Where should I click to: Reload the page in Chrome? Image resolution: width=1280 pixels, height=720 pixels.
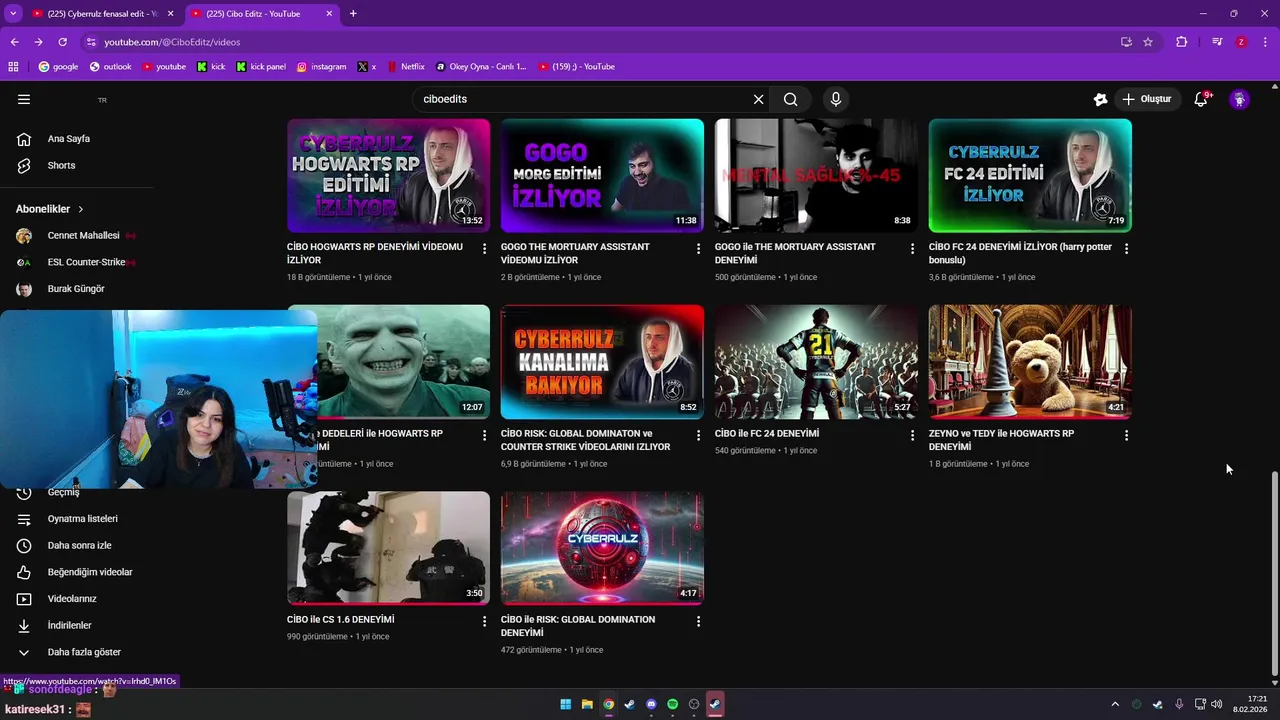pos(62,42)
